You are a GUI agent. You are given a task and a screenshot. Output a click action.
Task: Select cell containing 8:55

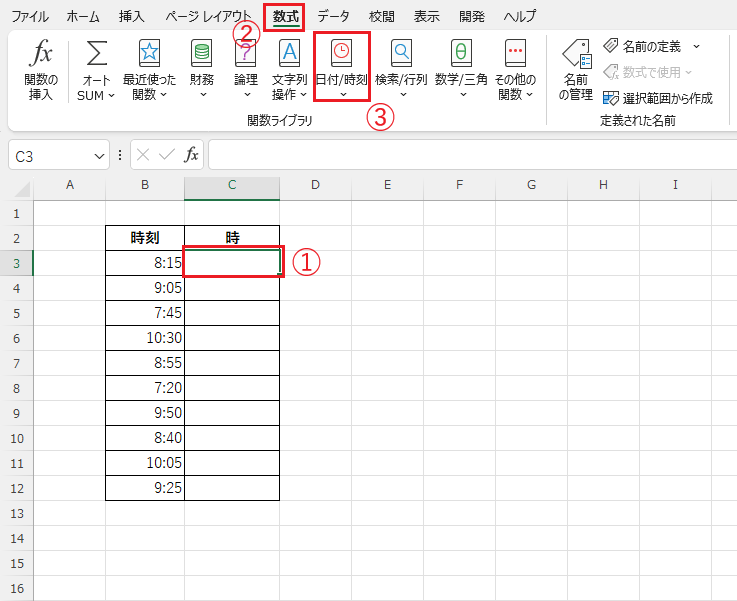pos(145,363)
